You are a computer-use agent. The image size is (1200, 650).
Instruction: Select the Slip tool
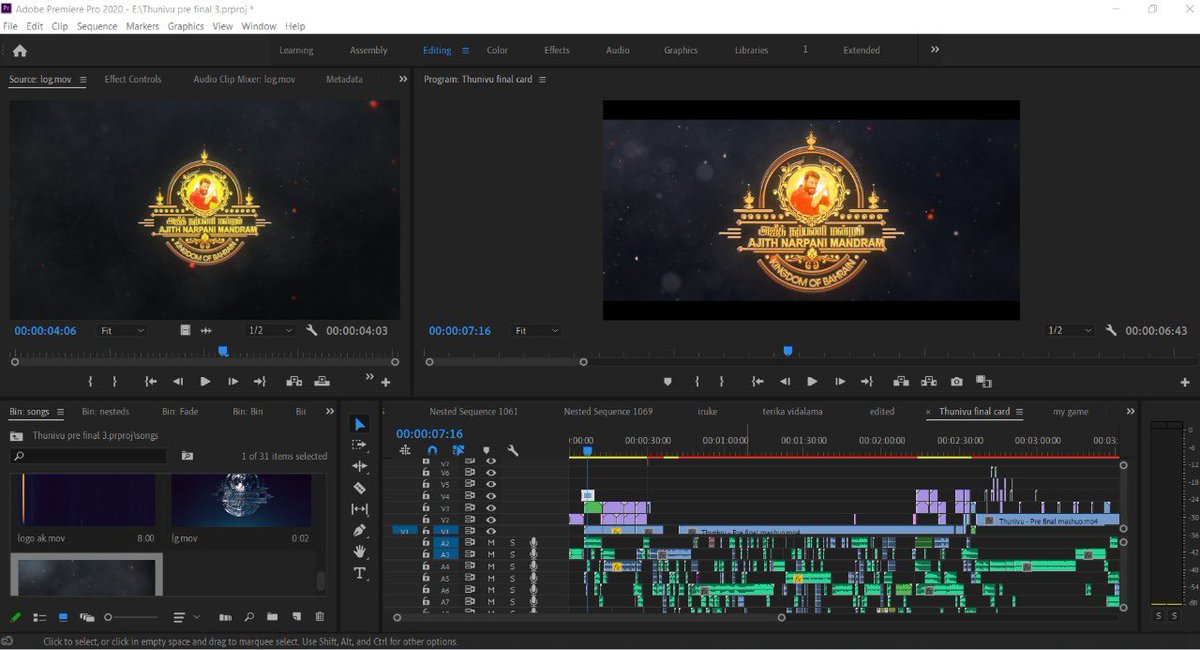360,509
